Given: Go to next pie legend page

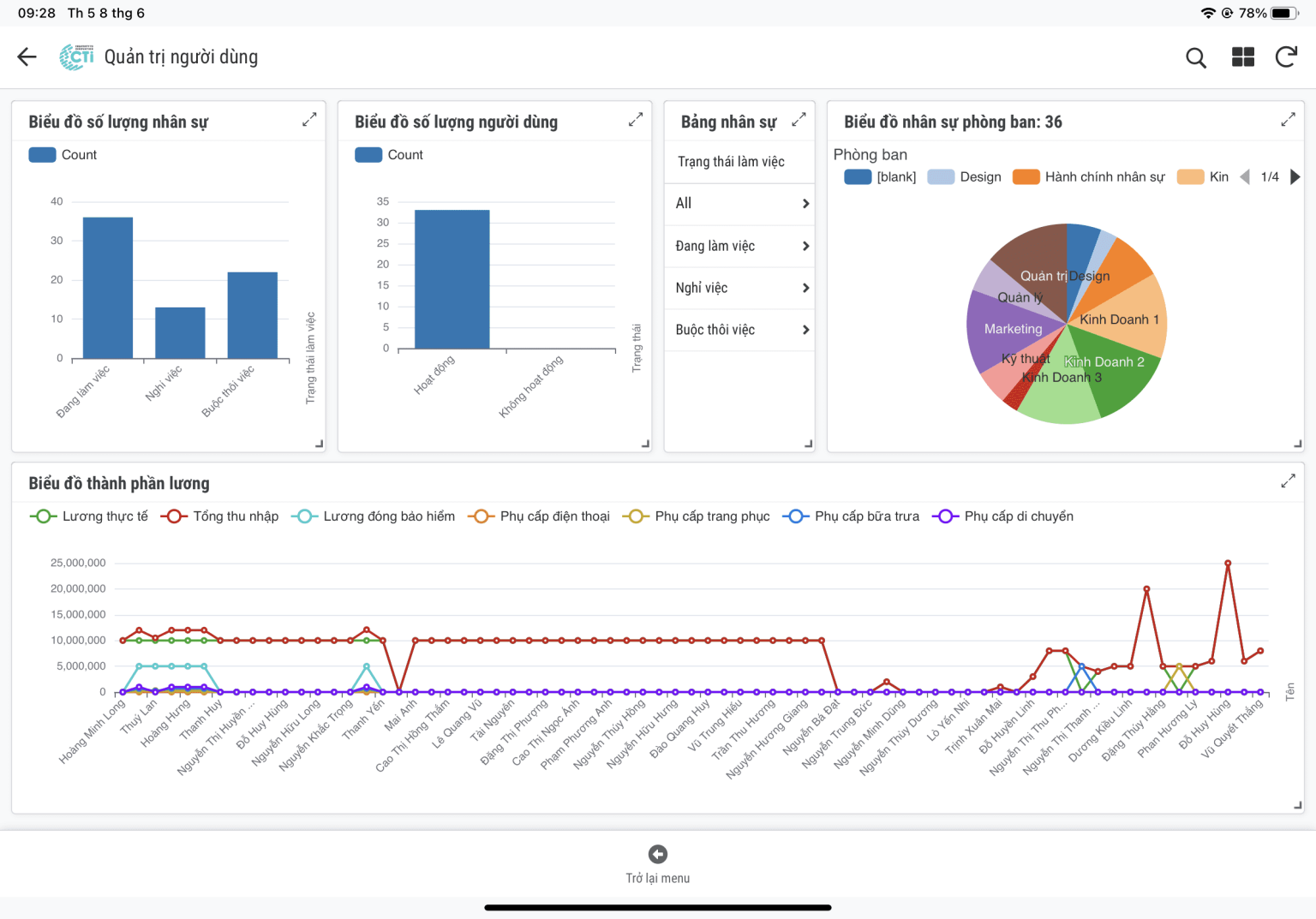Looking at the screenshot, I should (1295, 176).
